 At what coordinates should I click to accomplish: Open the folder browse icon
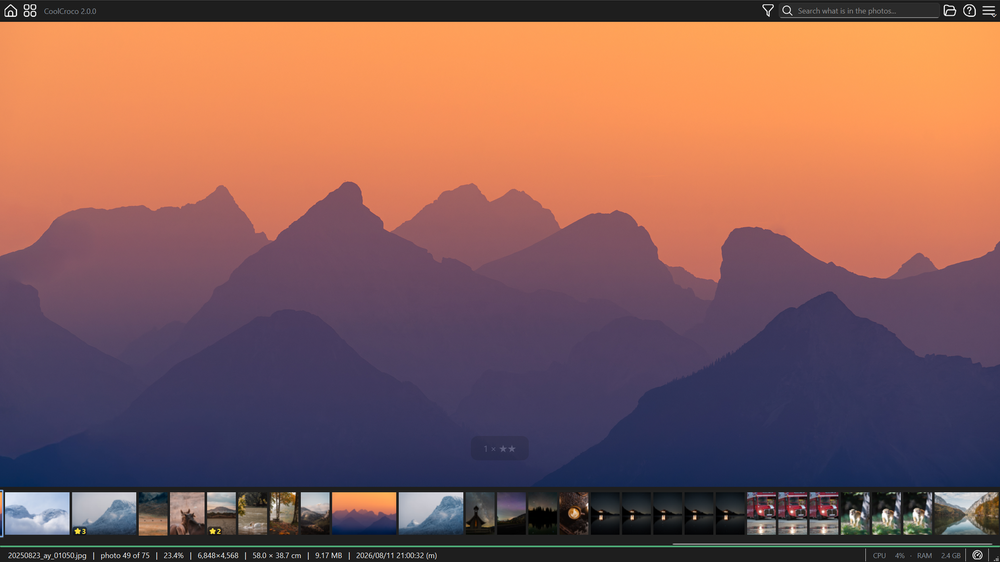coord(950,11)
